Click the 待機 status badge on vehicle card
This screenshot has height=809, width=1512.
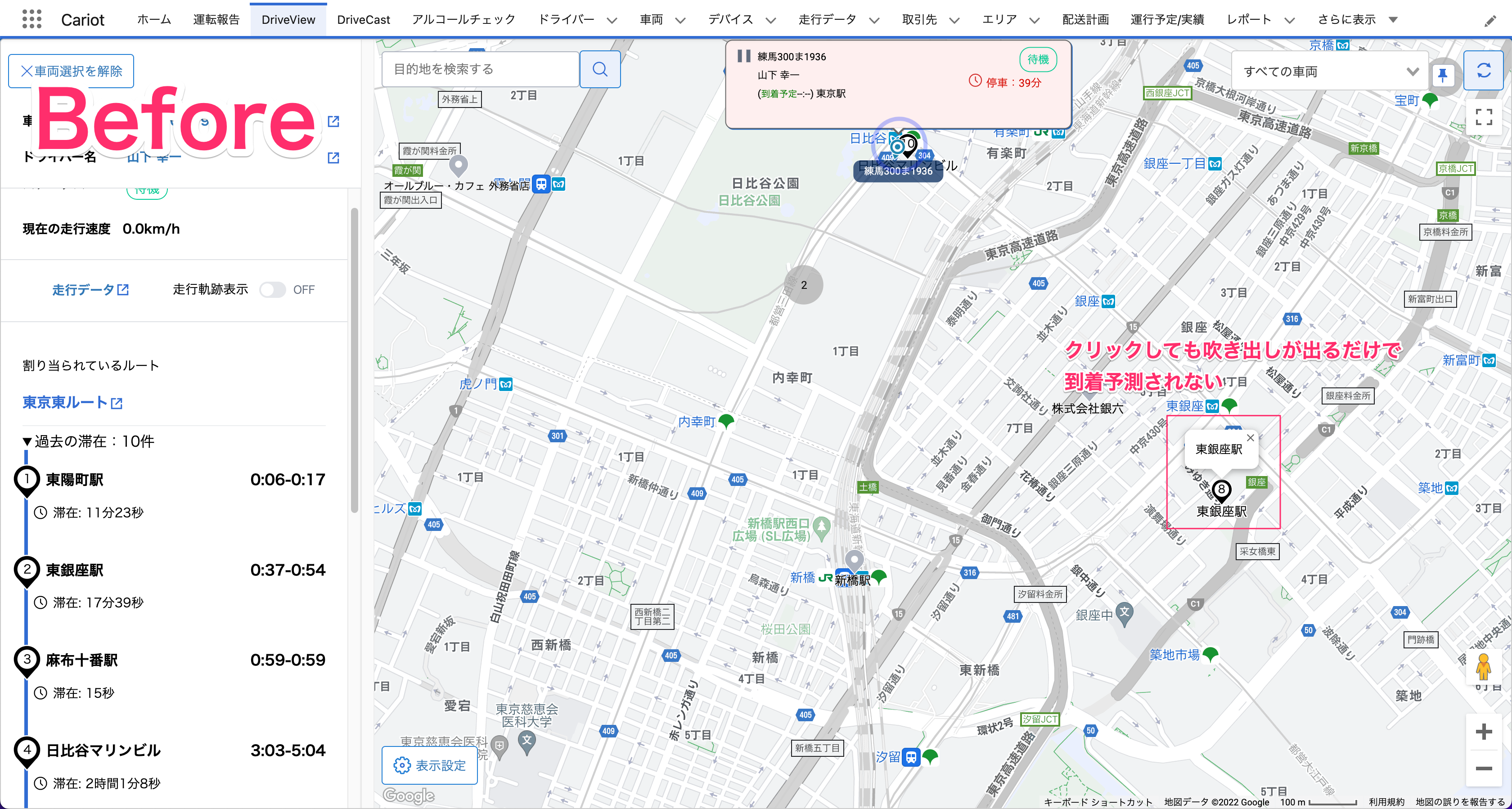pyautogui.click(x=1038, y=59)
